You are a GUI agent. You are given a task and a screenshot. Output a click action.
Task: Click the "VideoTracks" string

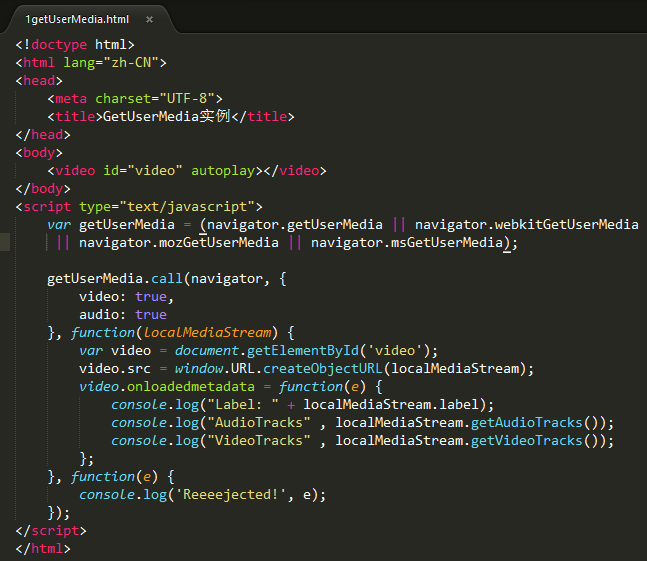259,441
